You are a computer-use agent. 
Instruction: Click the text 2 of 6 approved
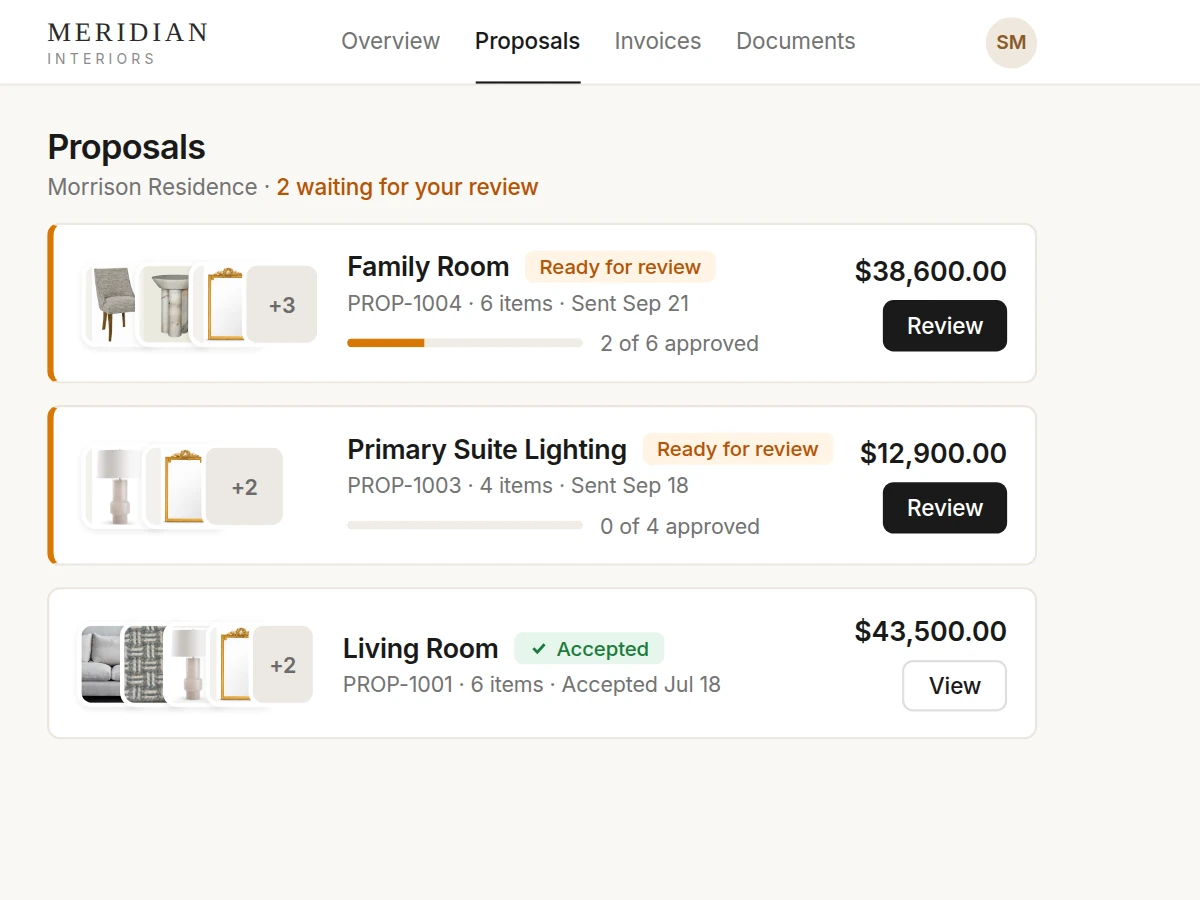coord(679,344)
